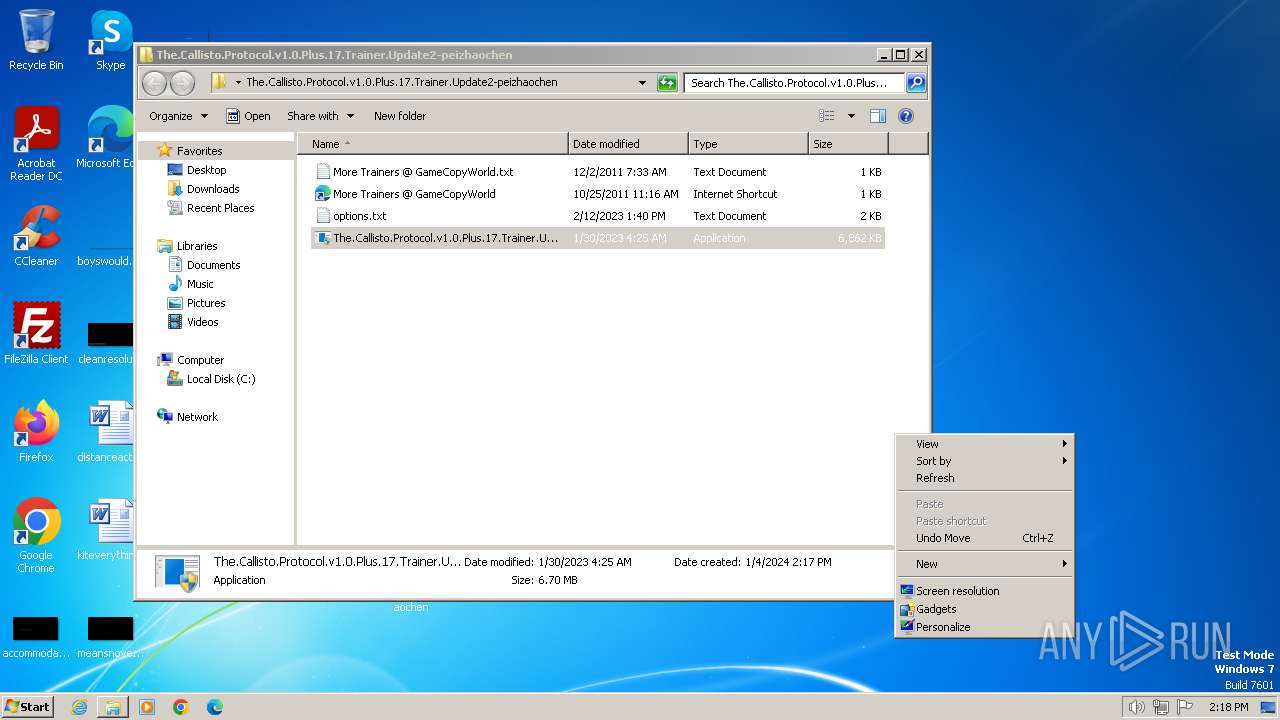Select Computer in navigation pane
1280x720 pixels.
[x=191, y=360]
